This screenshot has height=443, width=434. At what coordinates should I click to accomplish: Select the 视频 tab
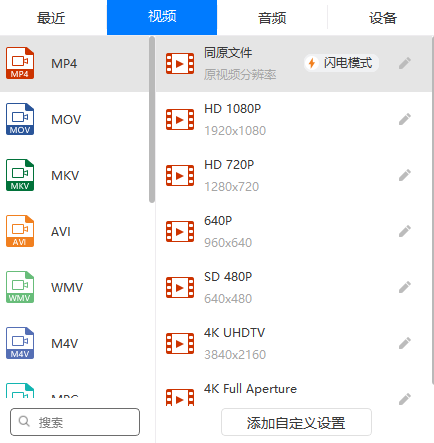162,17
